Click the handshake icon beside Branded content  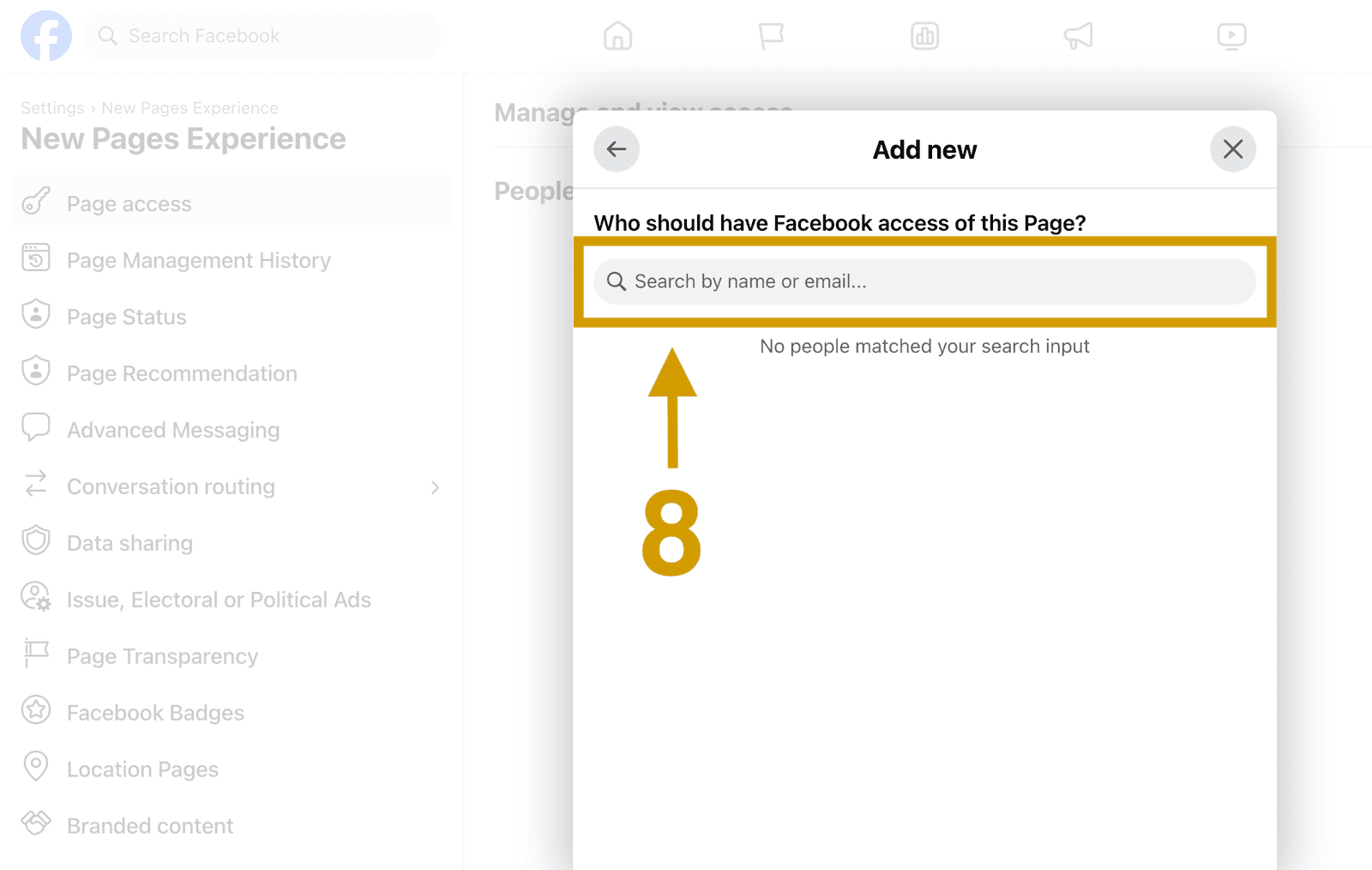pyautogui.click(x=36, y=822)
